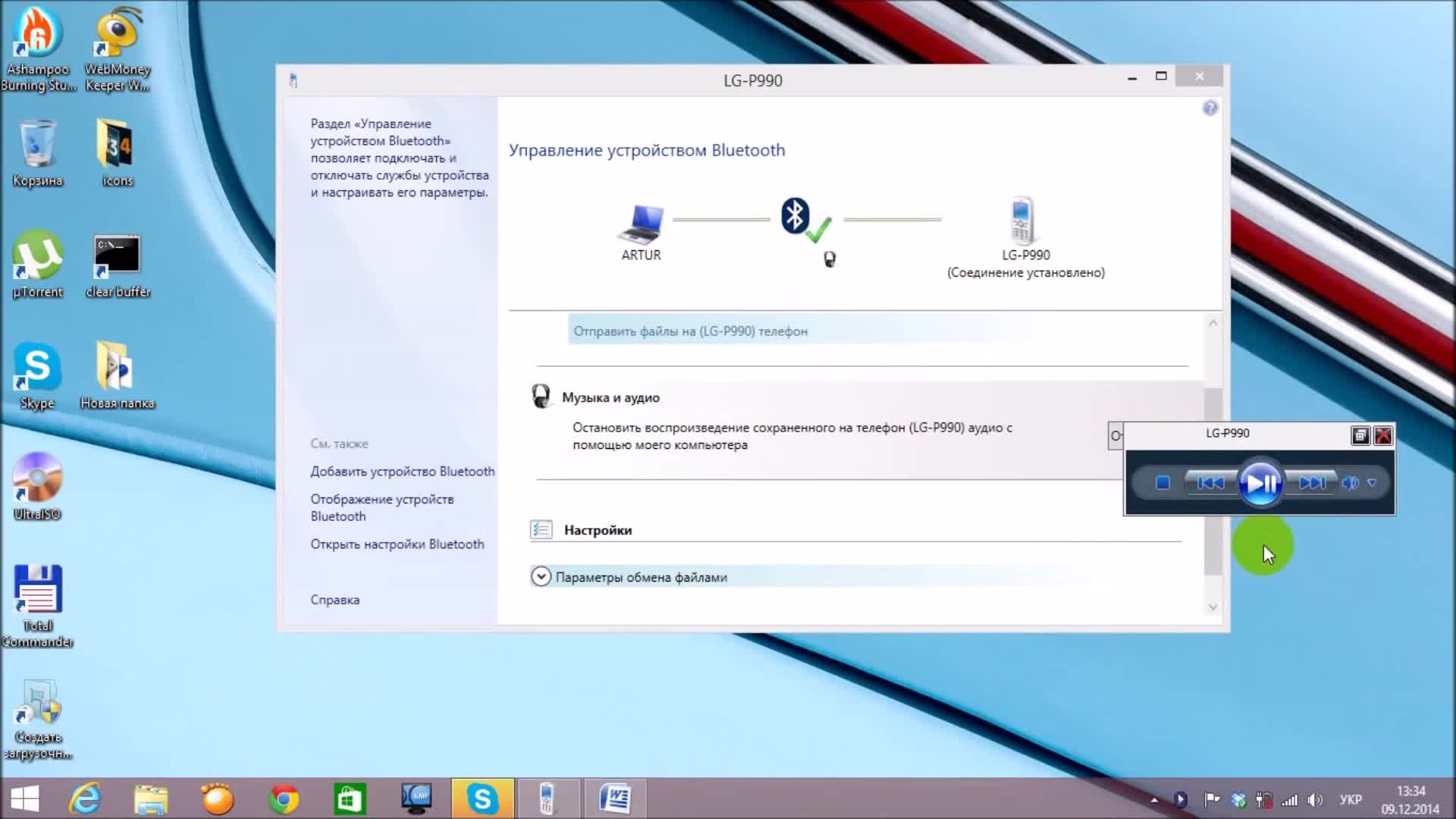Screen dimensions: 1456x819
Task: Select the µTorrent desktop shortcut
Action: 37,264
